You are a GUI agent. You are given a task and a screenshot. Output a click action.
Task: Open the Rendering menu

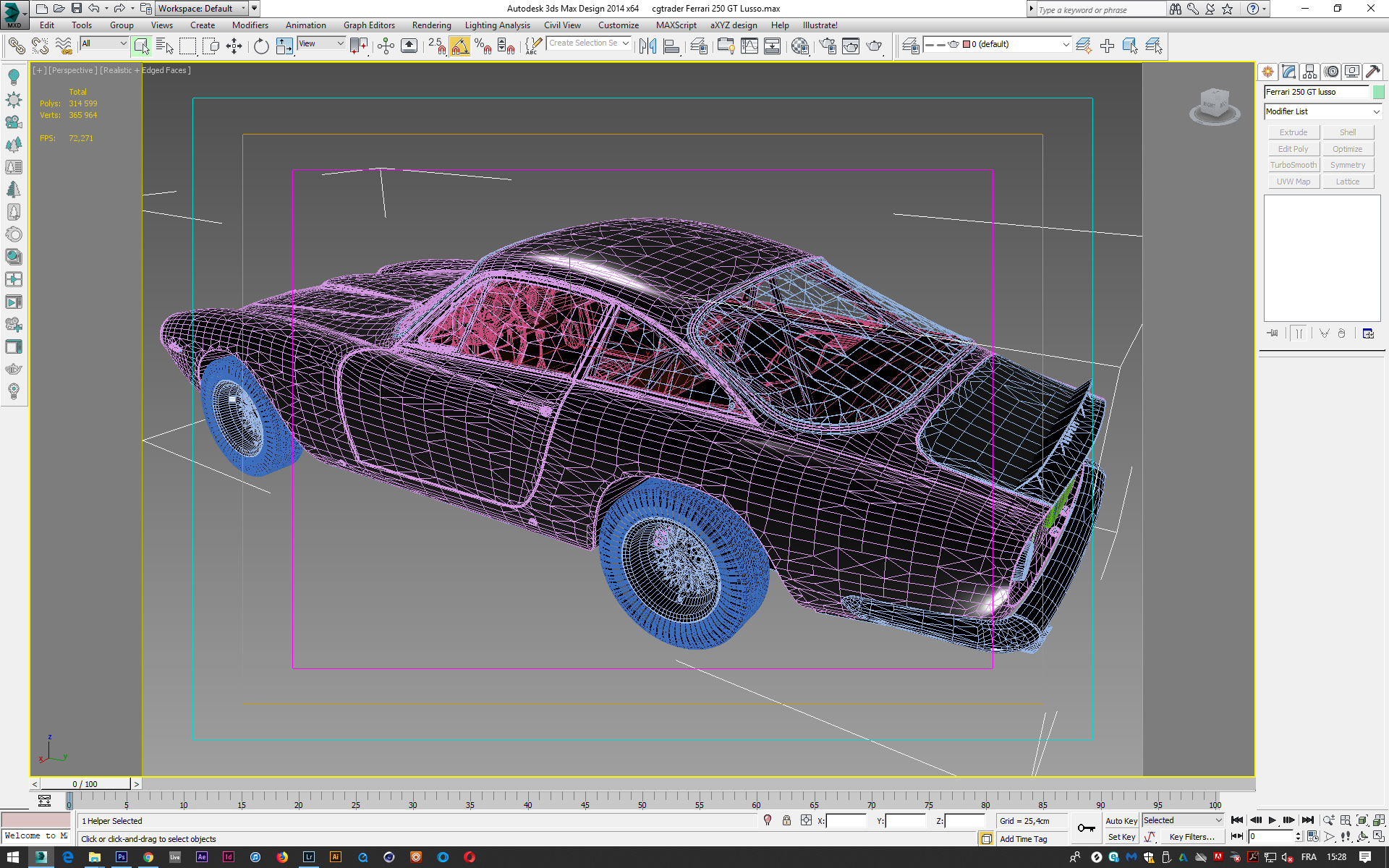coord(431,25)
